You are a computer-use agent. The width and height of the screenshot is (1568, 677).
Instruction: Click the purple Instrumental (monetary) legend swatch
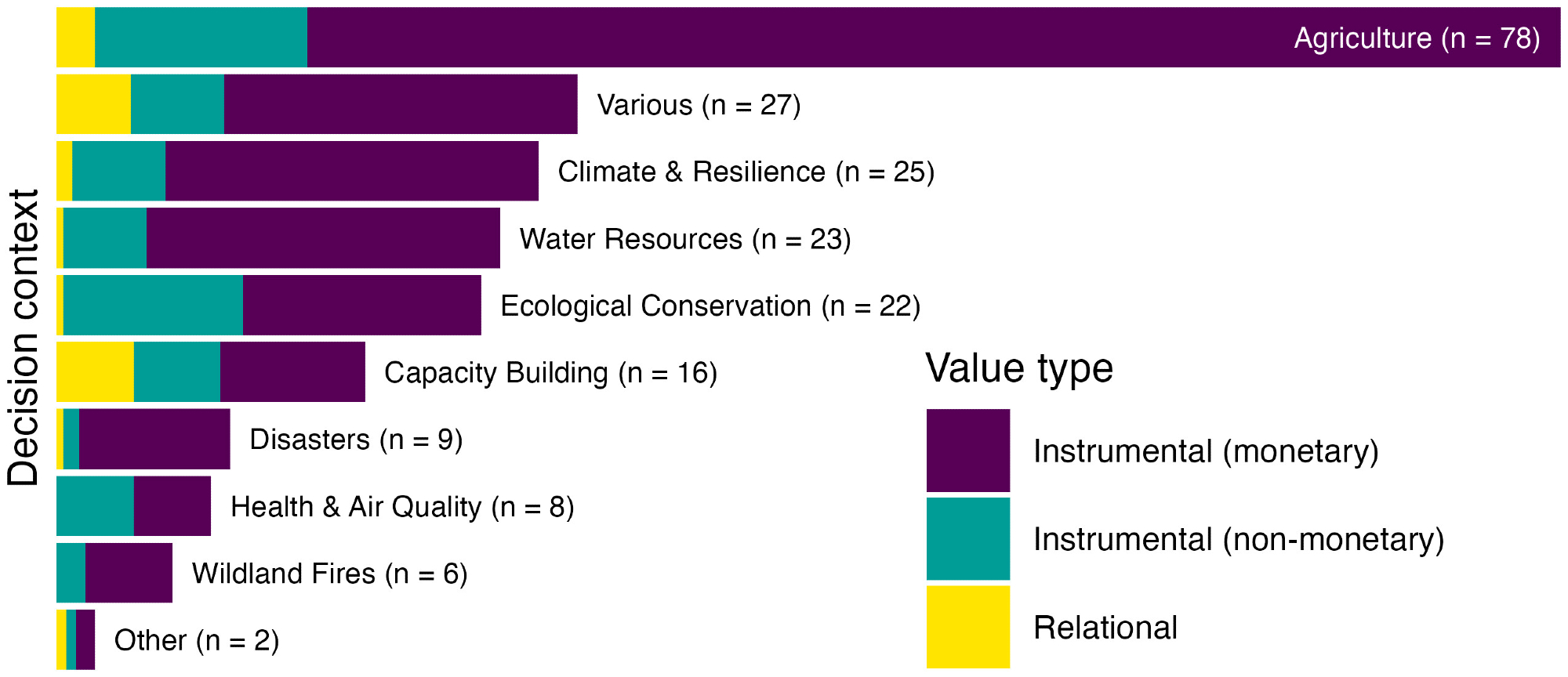967,451
